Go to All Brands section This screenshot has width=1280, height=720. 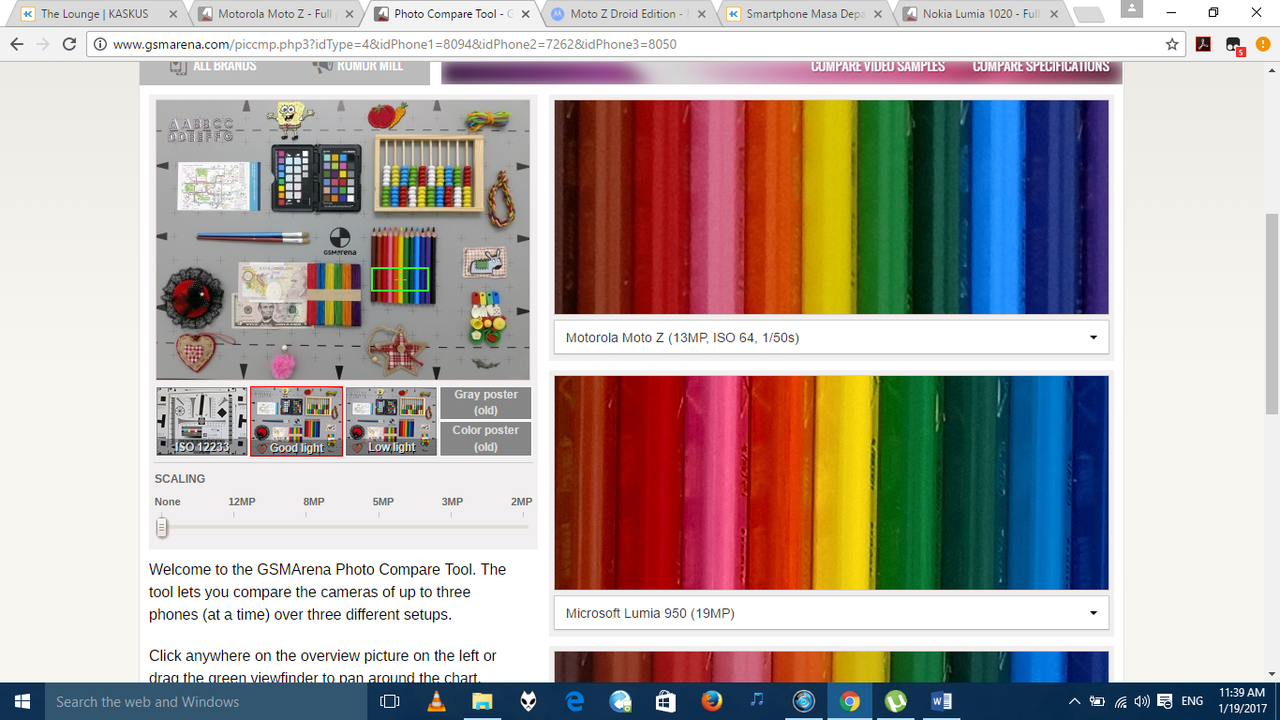(212, 66)
